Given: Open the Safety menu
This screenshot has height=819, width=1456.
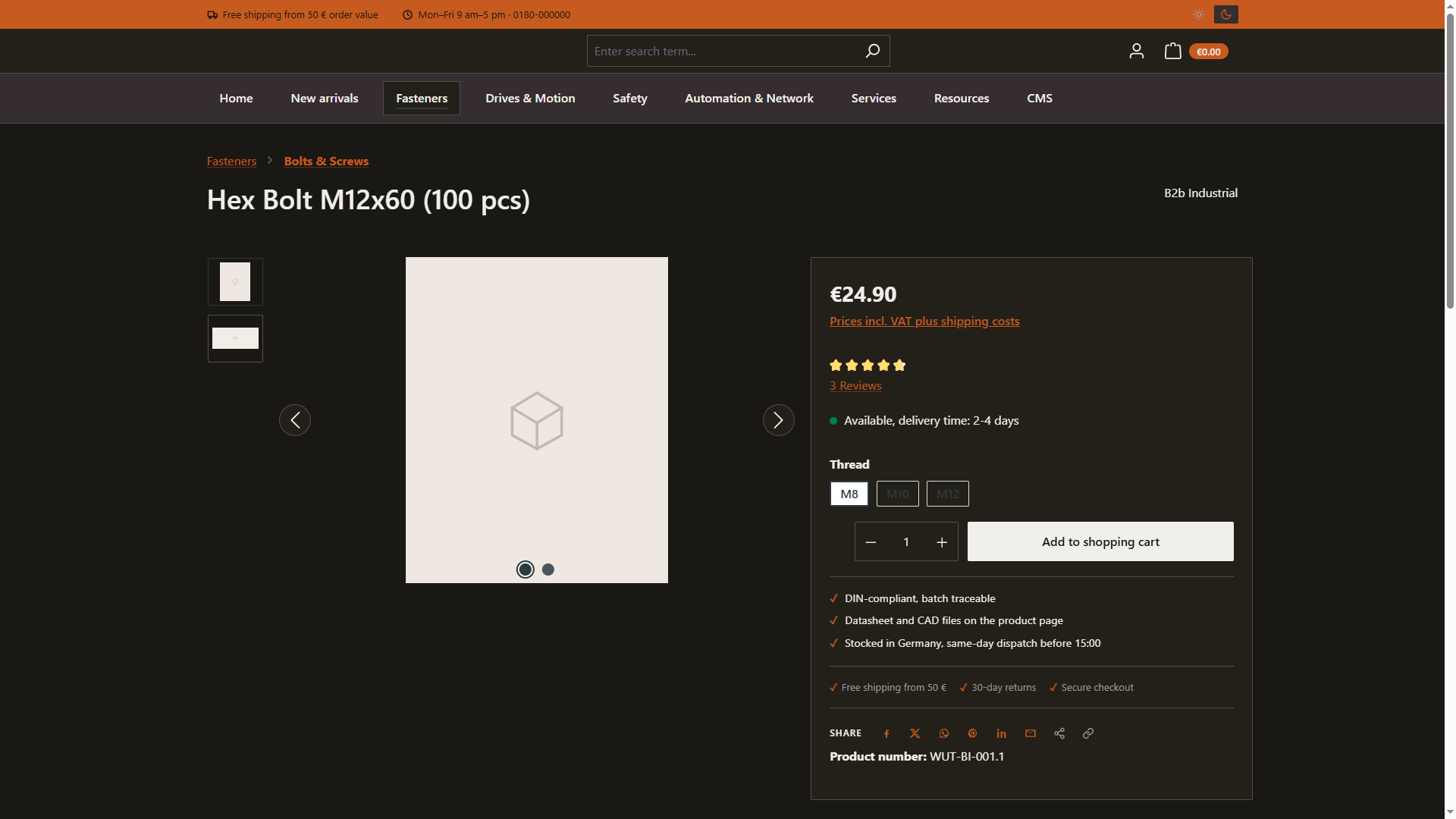Looking at the screenshot, I should [630, 98].
